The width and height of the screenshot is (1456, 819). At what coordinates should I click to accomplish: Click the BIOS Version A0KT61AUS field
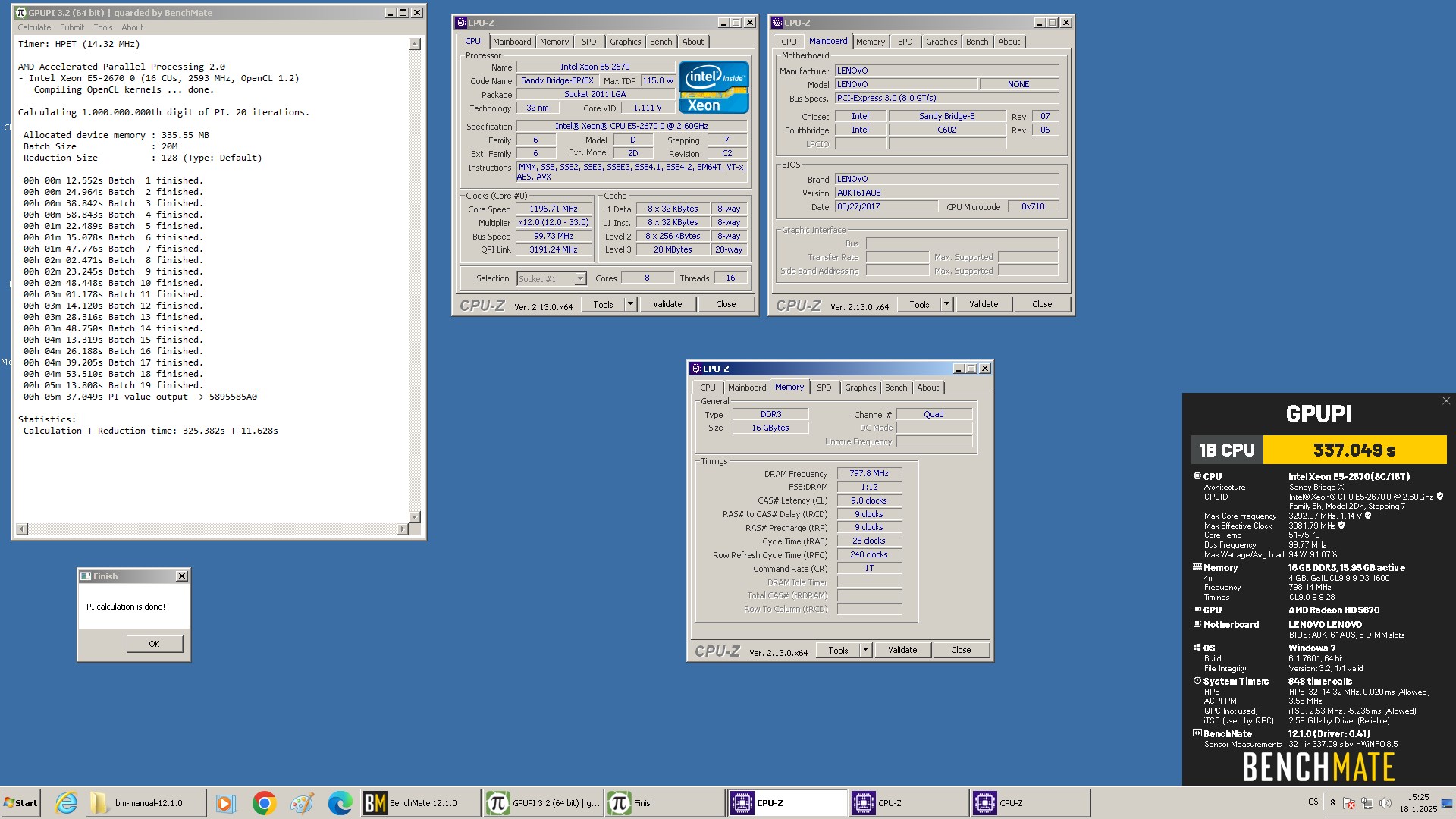946,193
